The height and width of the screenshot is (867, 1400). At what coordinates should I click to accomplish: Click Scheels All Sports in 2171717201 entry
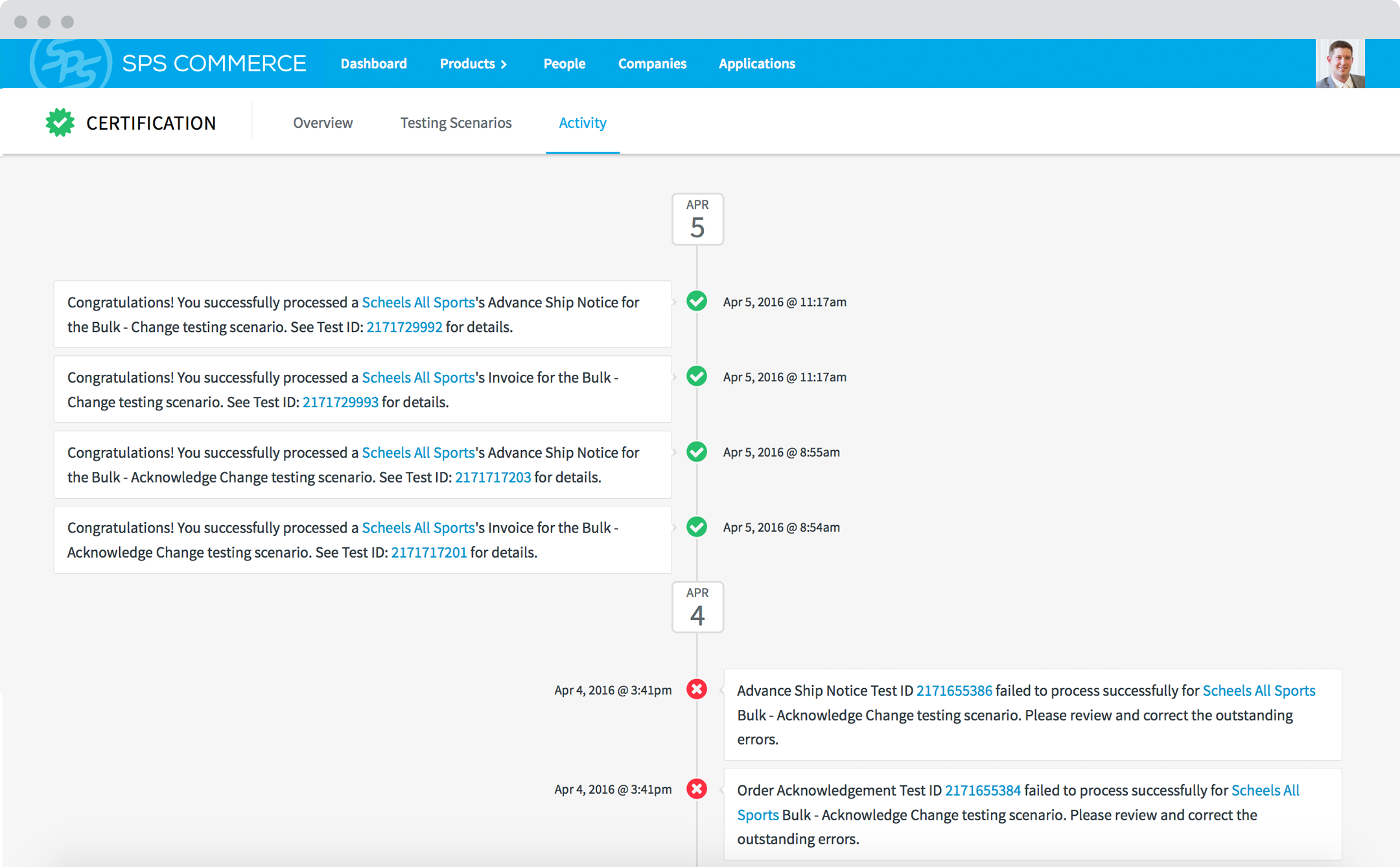tap(418, 528)
